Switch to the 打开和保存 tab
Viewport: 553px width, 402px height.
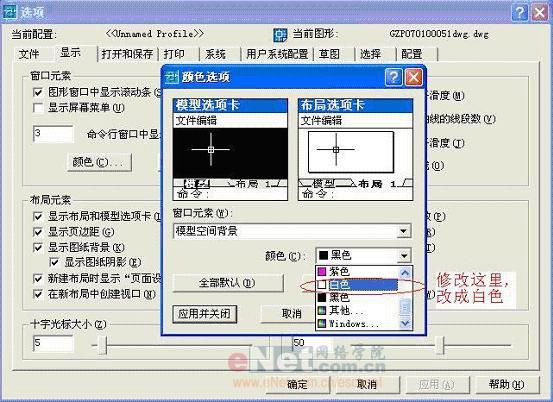(x=127, y=54)
